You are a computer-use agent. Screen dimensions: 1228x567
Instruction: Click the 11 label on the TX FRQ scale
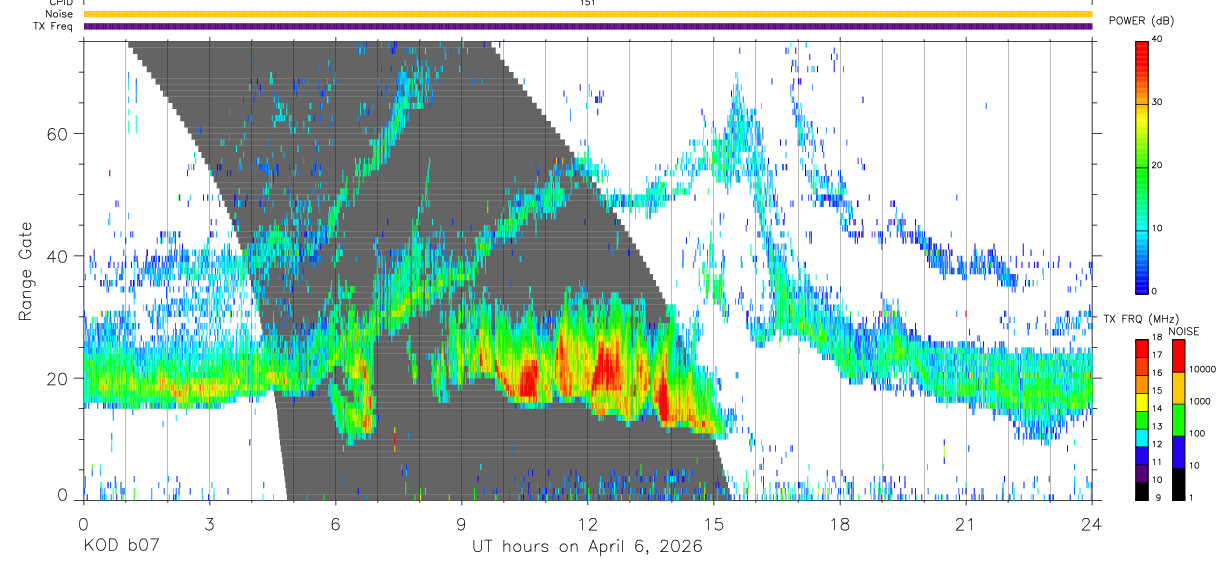coord(1158,462)
